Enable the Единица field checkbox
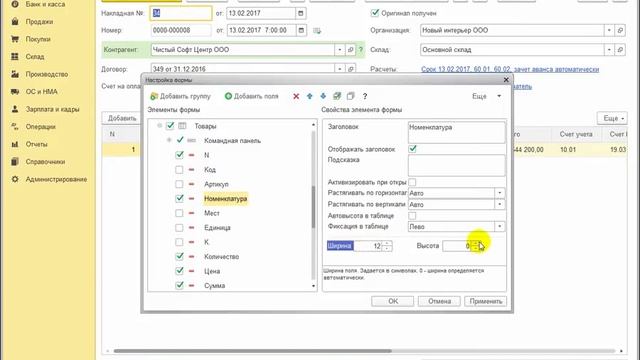 tap(179, 227)
